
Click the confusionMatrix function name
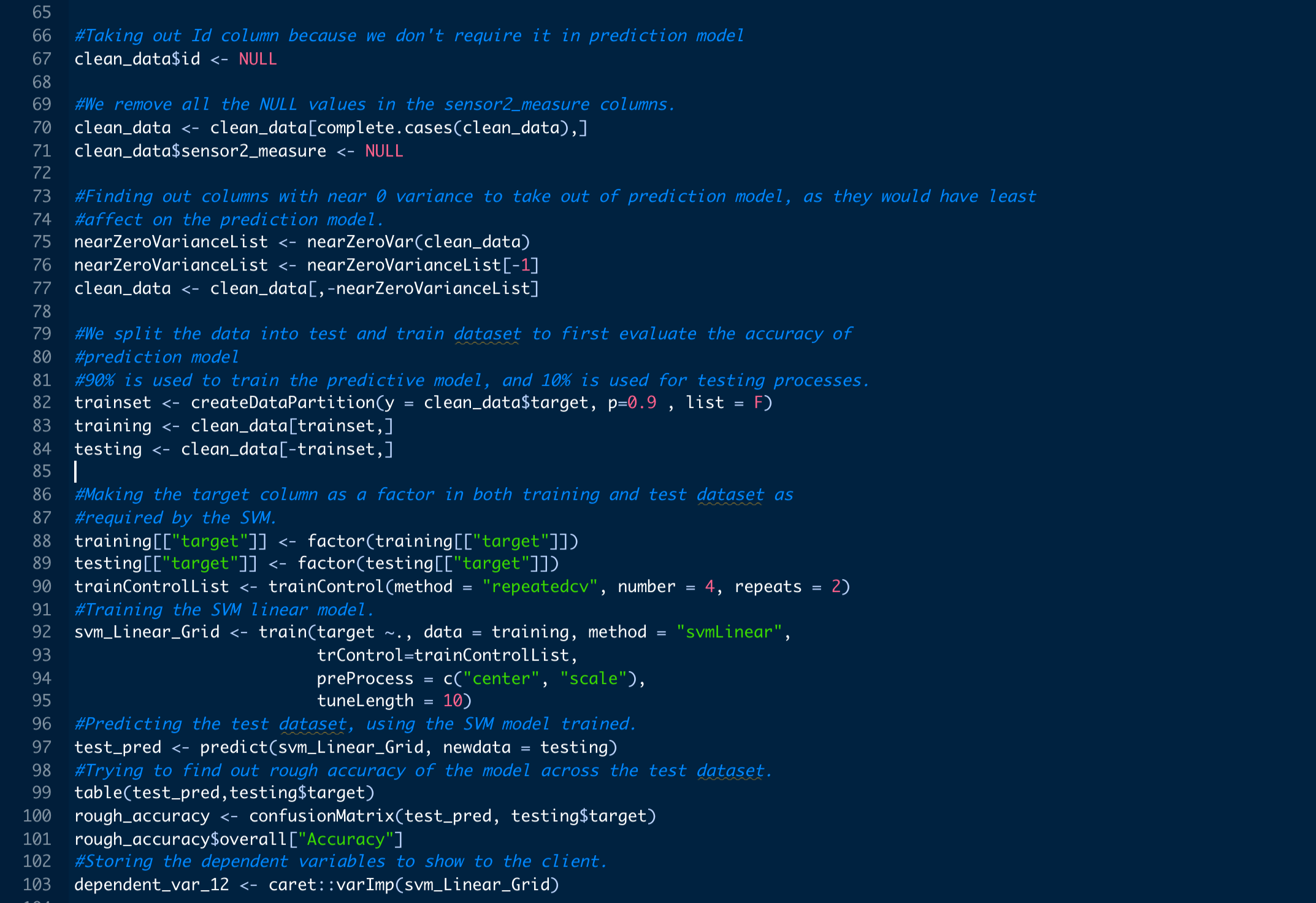click(x=321, y=816)
